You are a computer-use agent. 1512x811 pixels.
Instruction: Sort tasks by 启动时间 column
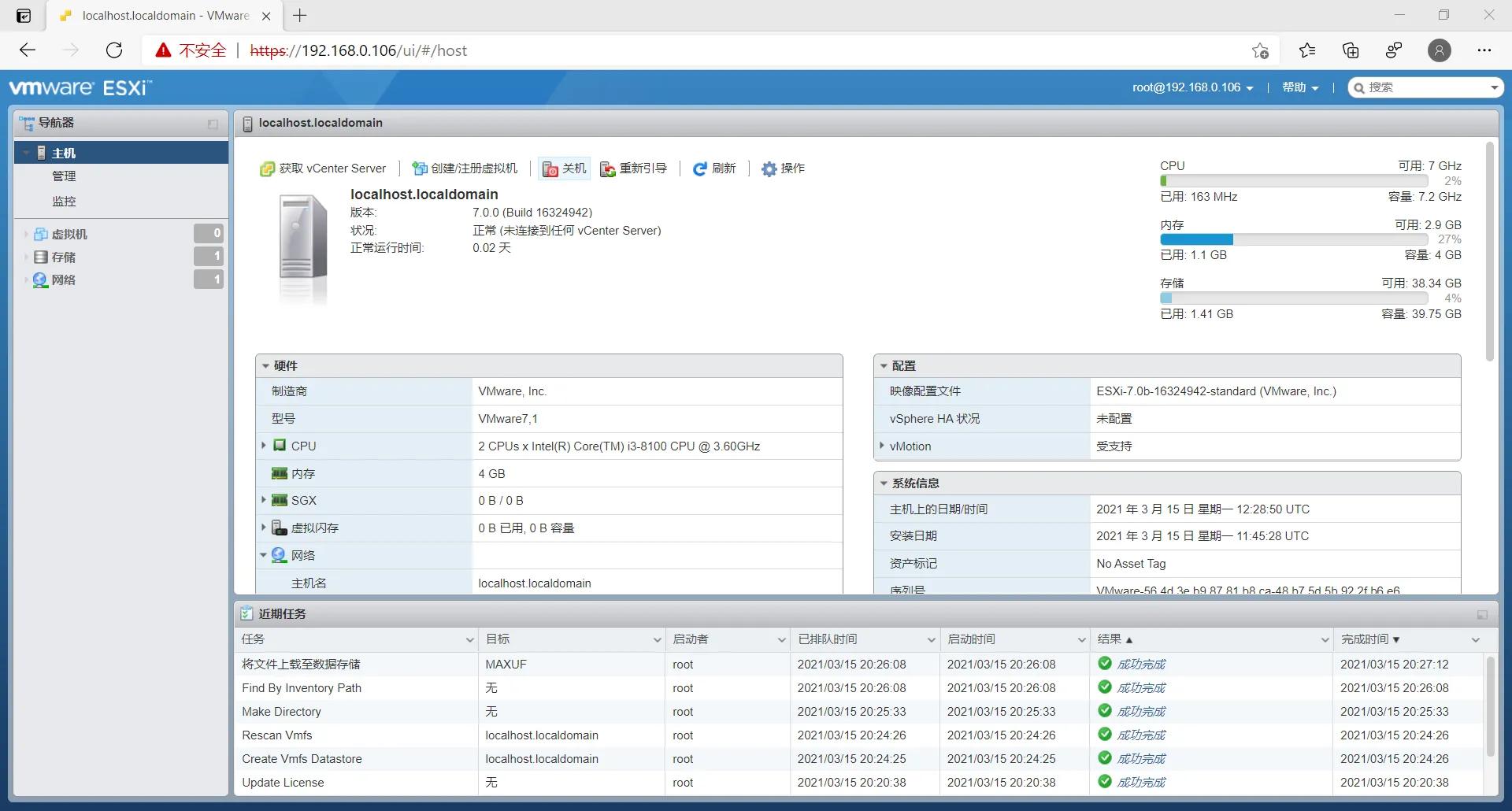(x=1014, y=639)
